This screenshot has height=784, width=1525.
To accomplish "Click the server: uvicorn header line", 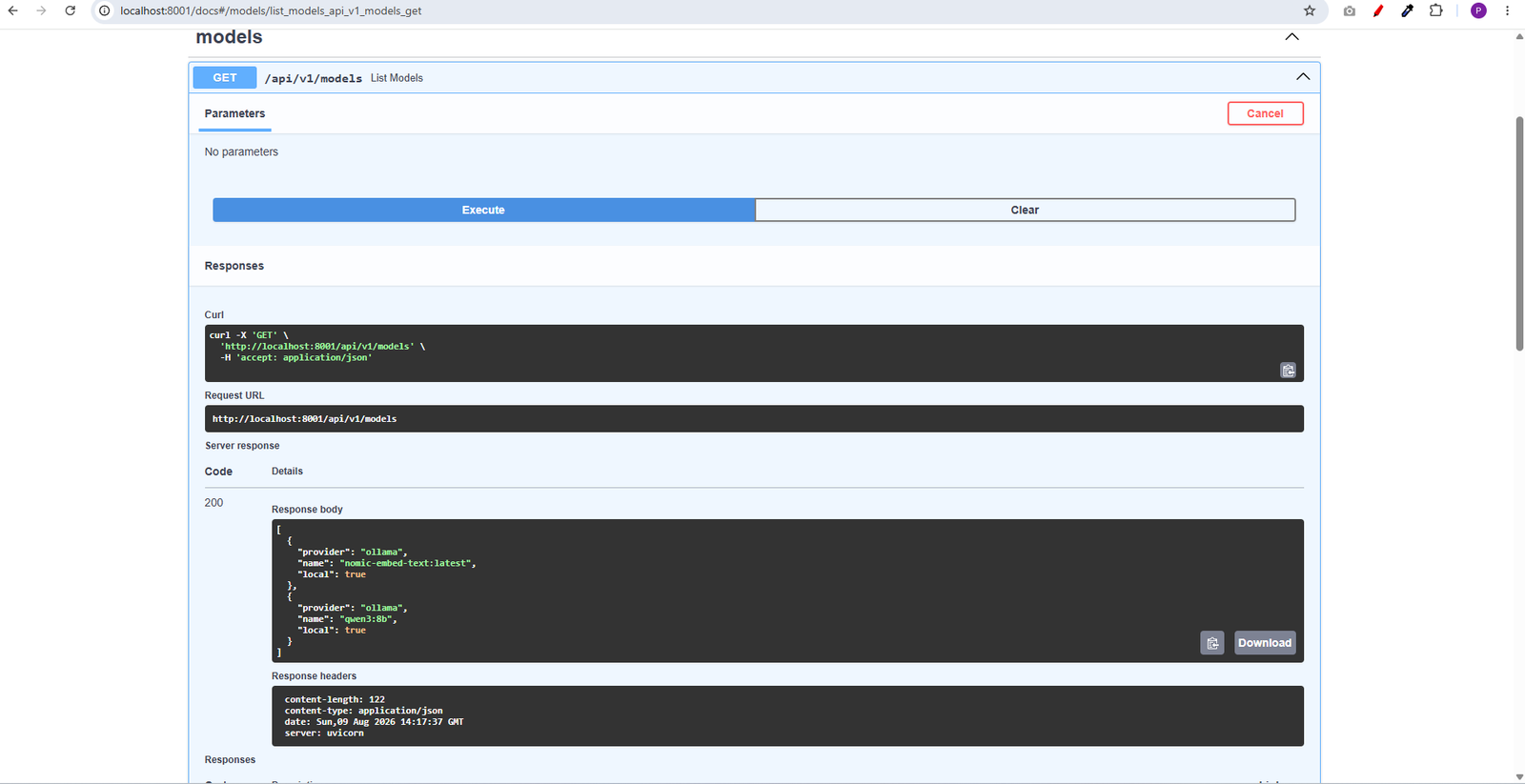I will coord(324,733).
